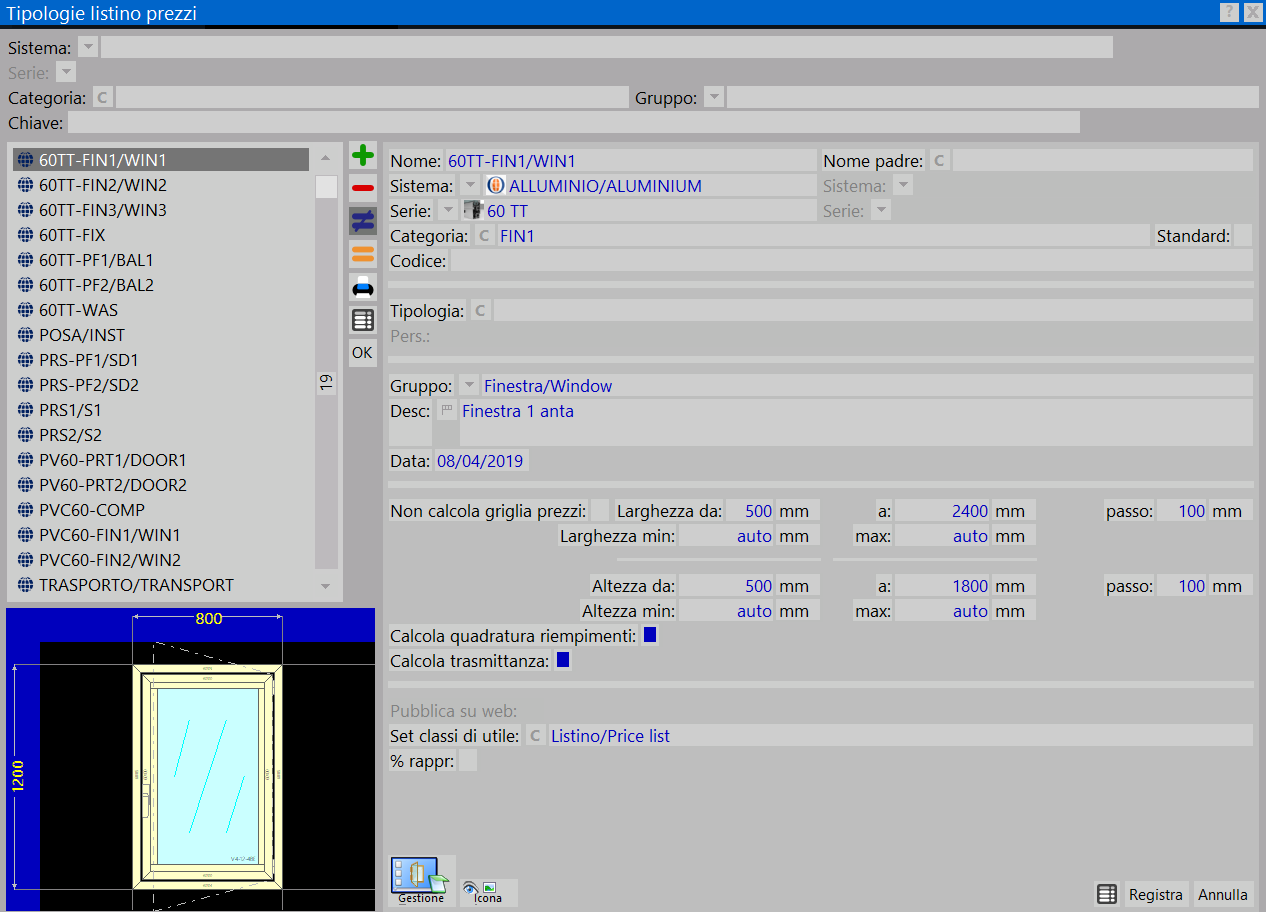Click the Data field 08/04/2019
The image size is (1266, 912).
coord(482,461)
